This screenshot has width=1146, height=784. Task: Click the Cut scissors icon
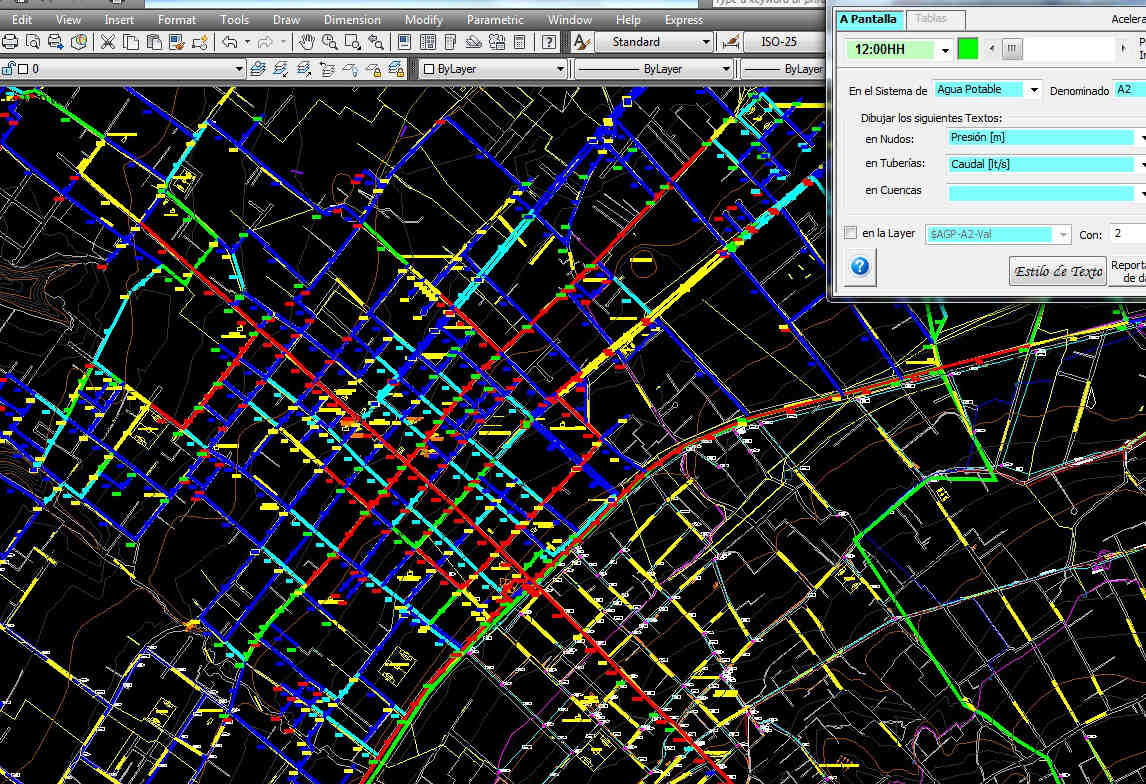(107, 42)
